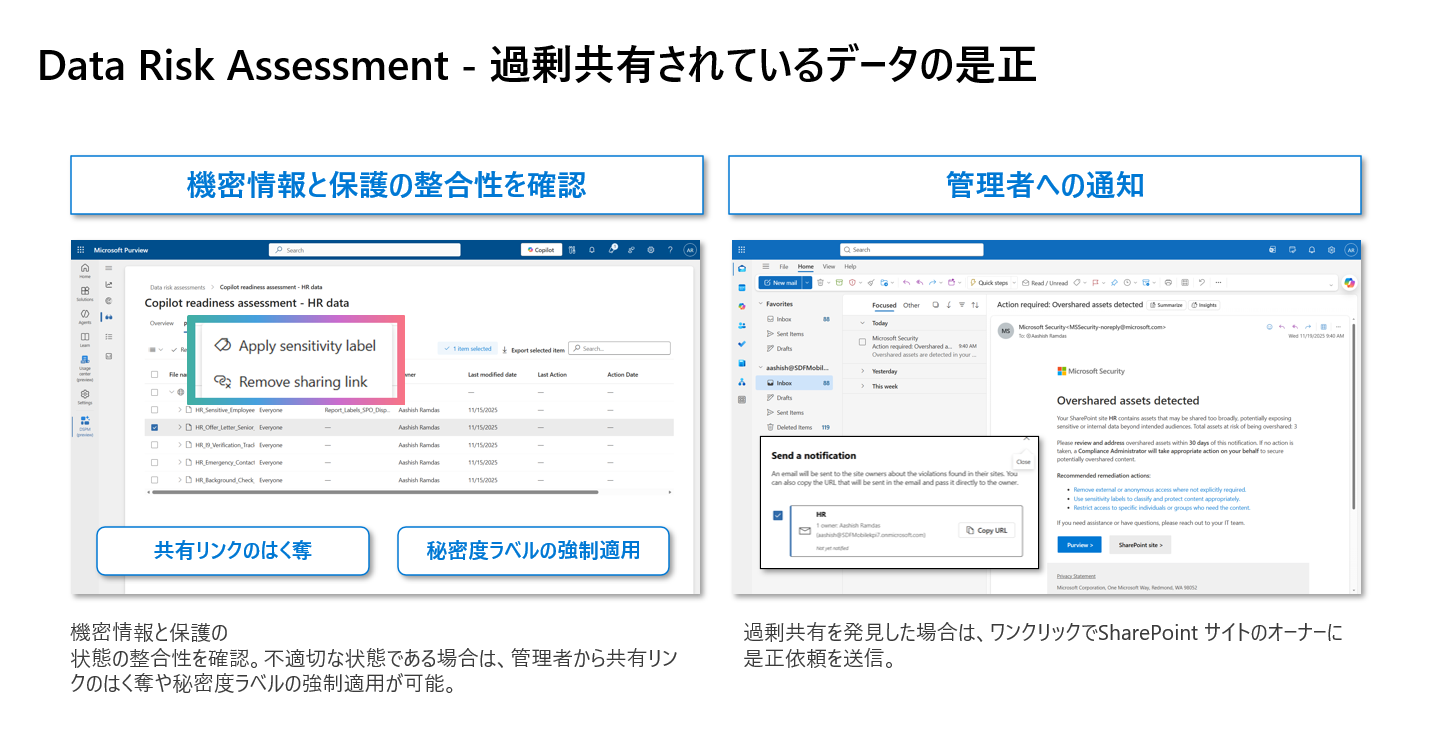Switch to the Other inbox tab
Image resolution: width=1432 pixels, height=732 pixels.
[x=911, y=305]
